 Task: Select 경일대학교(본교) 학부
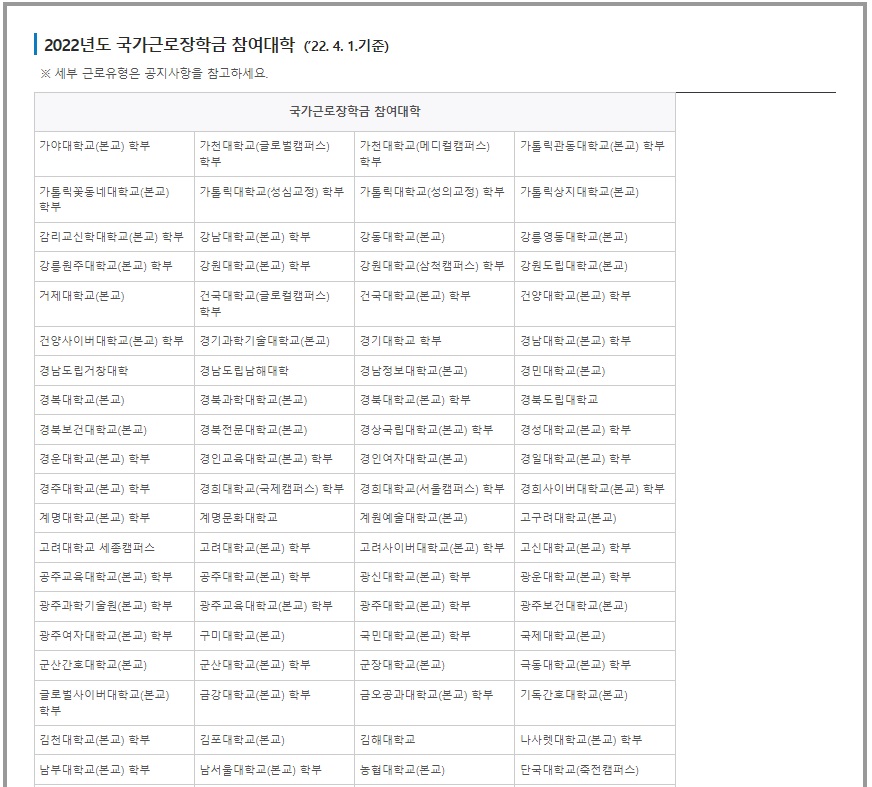tap(576, 459)
